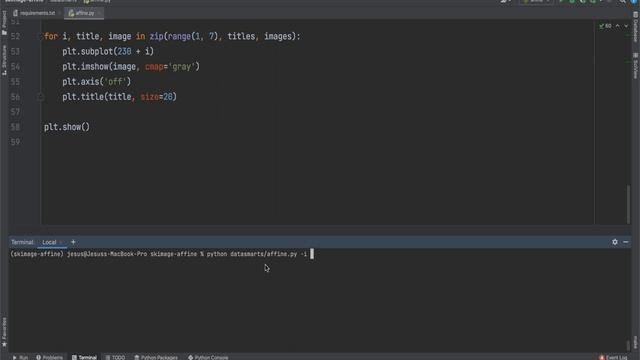Click line number 54 in the gutter
This screenshot has width=640, height=360.
(x=15, y=67)
